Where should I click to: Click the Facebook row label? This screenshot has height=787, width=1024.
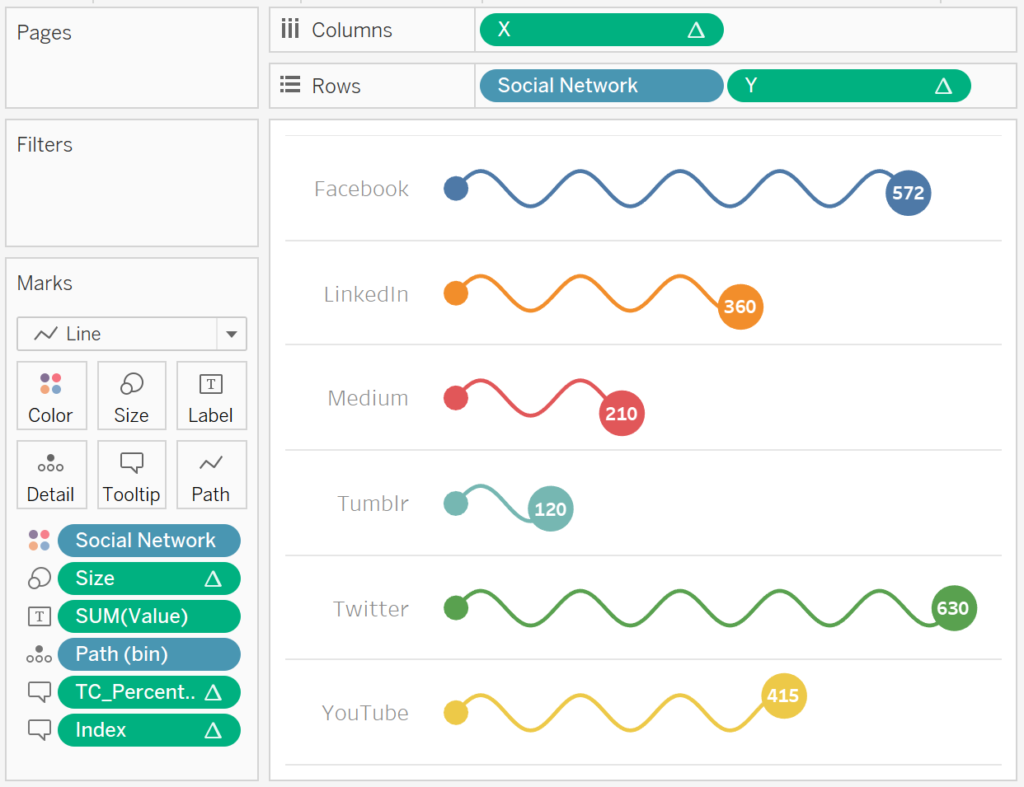pyautogui.click(x=361, y=189)
